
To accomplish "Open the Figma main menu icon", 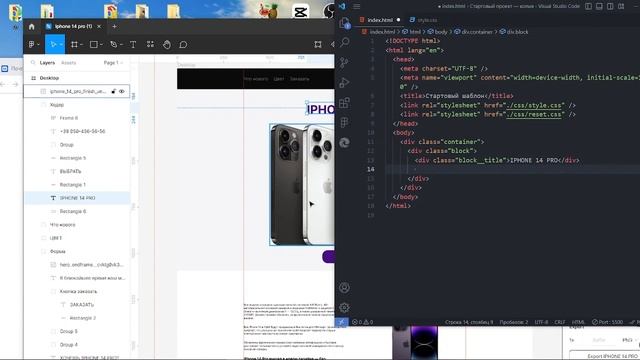I will coord(31,44).
